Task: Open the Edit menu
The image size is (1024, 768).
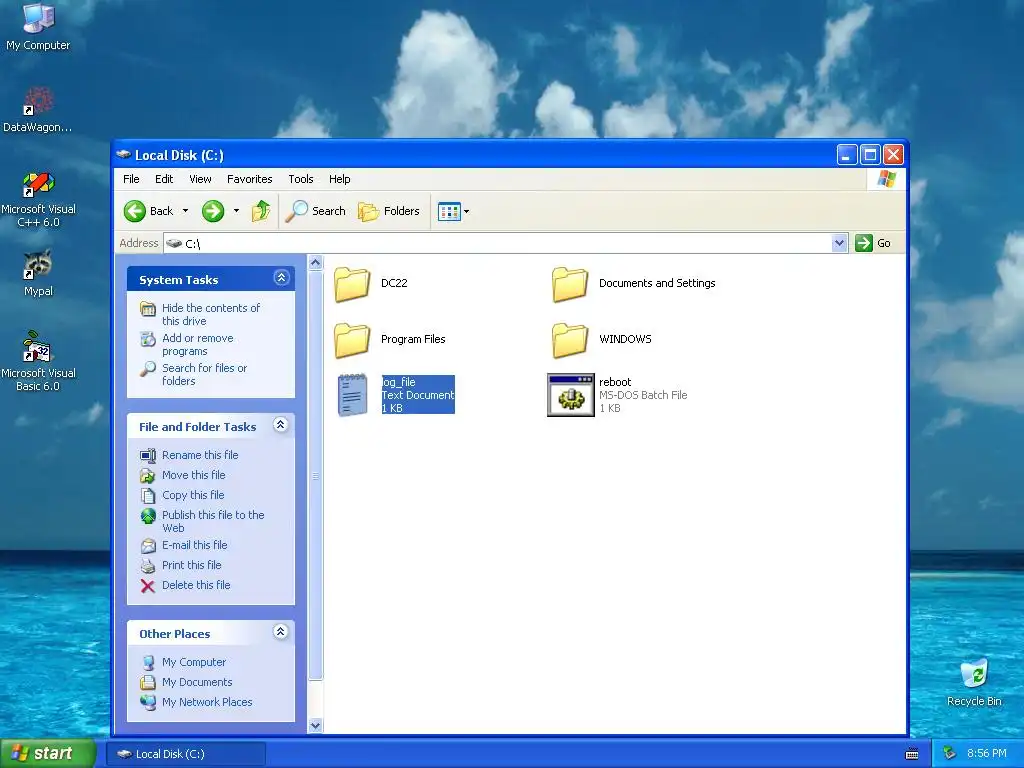Action: coord(164,179)
